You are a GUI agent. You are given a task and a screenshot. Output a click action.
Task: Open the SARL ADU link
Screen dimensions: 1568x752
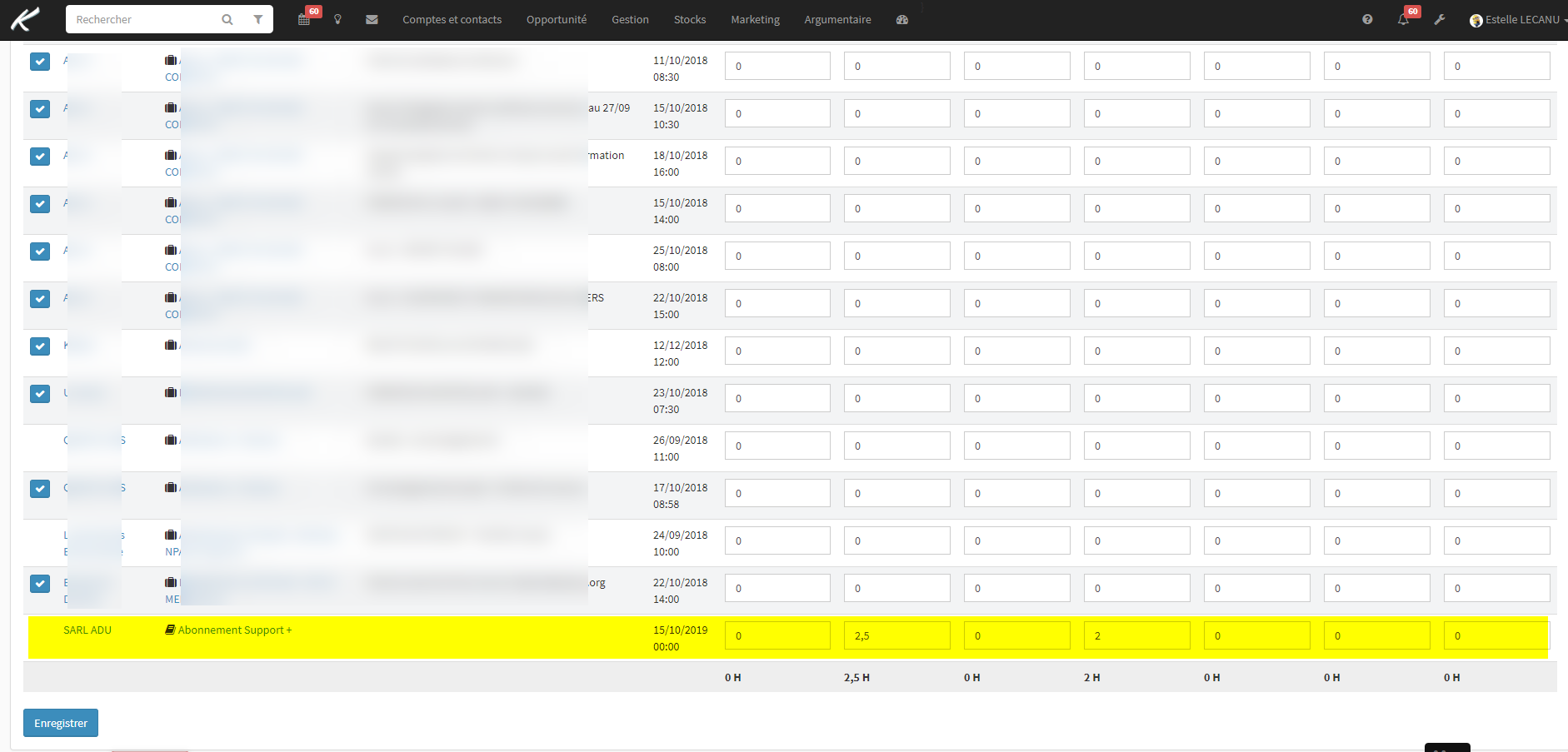[x=87, y=630]
